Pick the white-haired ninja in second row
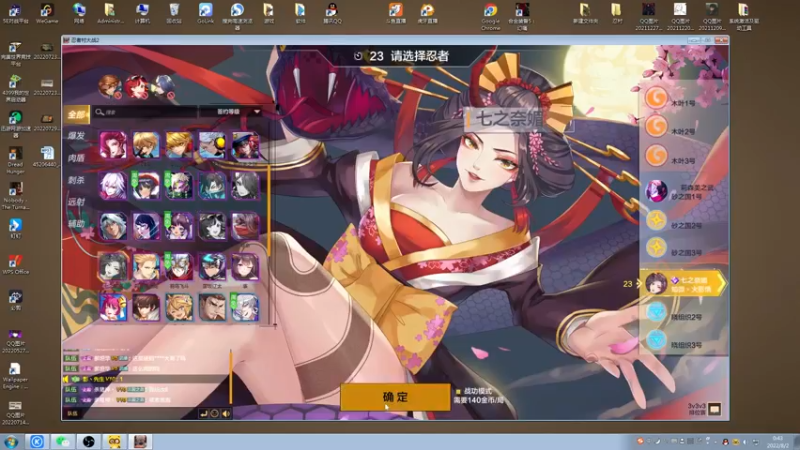The height and width of the screenshot is (450, 800). coord(113,185)
